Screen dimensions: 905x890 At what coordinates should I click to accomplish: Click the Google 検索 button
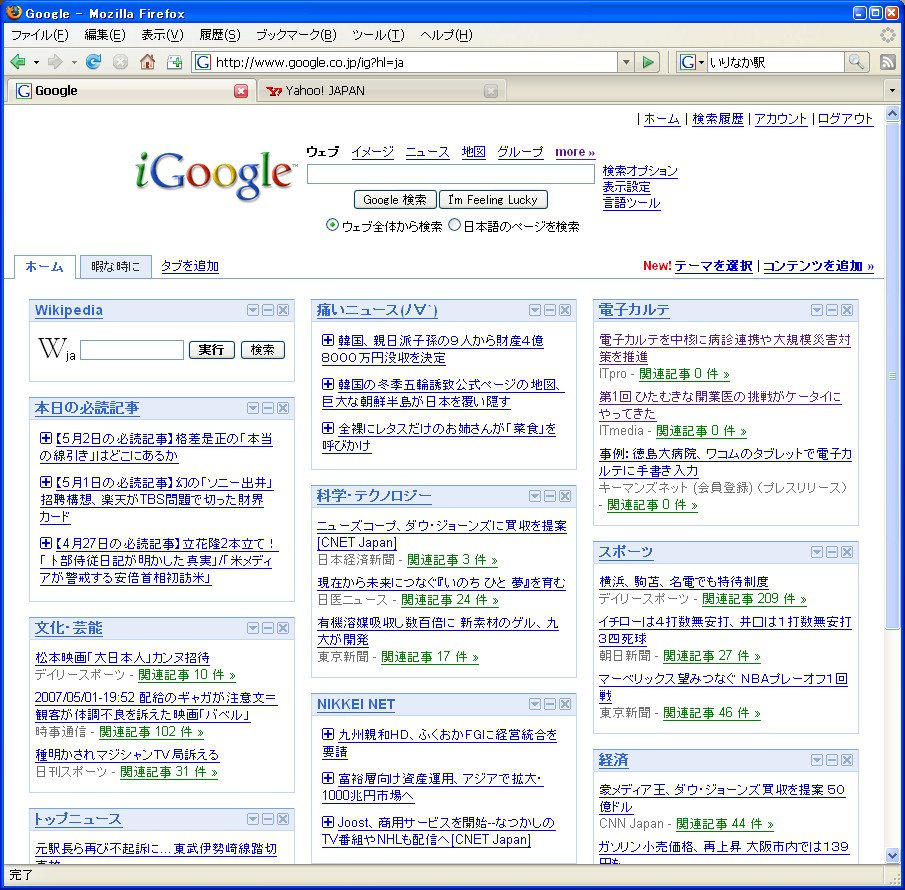[395, 200]
